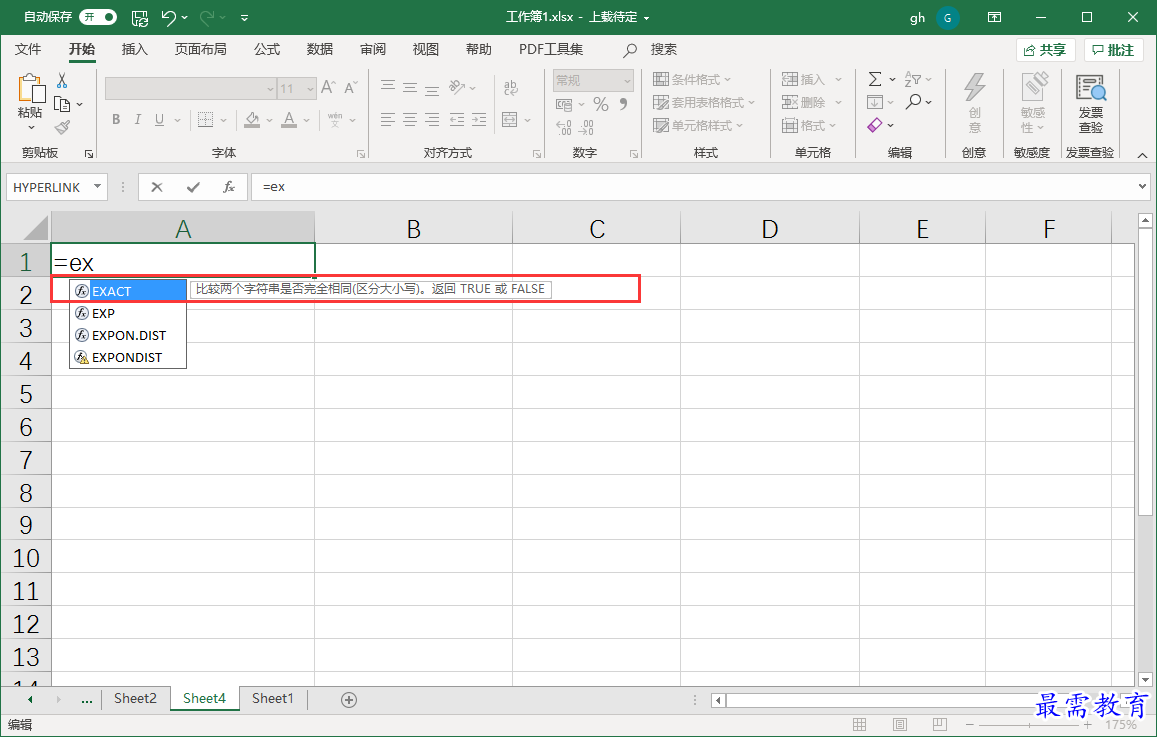The image size is (1157, 737).
Task: Click the Borders icon
Action: tap(205, 120)
